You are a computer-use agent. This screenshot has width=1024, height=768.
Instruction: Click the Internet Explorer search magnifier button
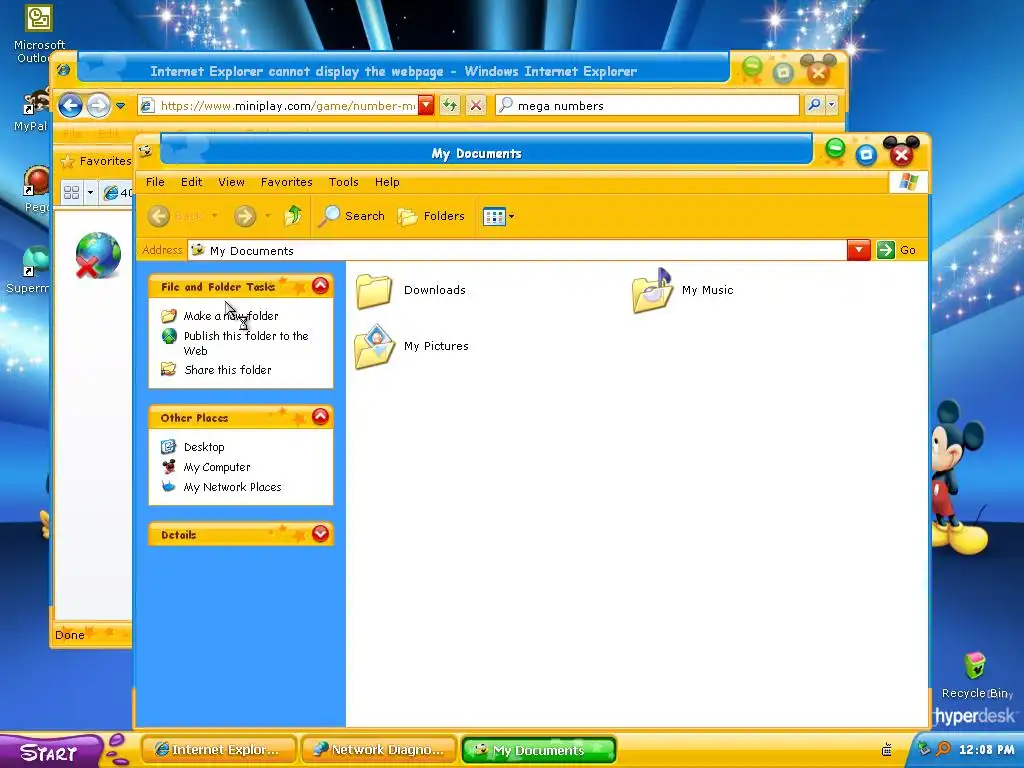[x=814, y=104]
